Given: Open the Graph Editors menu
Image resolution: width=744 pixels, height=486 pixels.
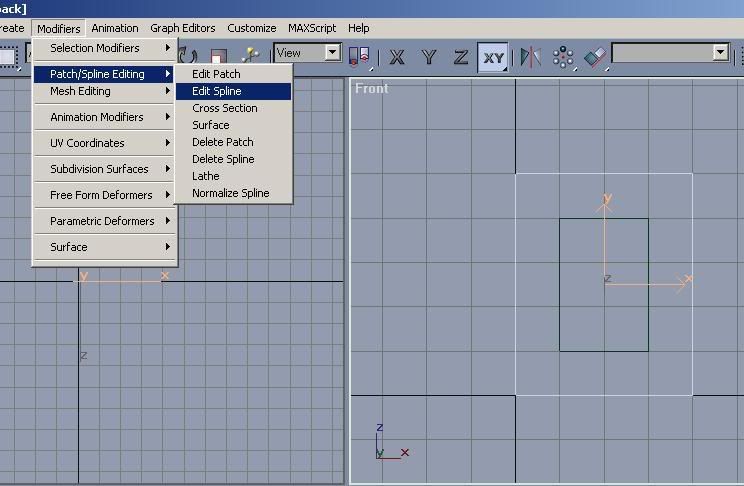Looking at the screenshot, I should pyautogui.click(x=183, y=28).
